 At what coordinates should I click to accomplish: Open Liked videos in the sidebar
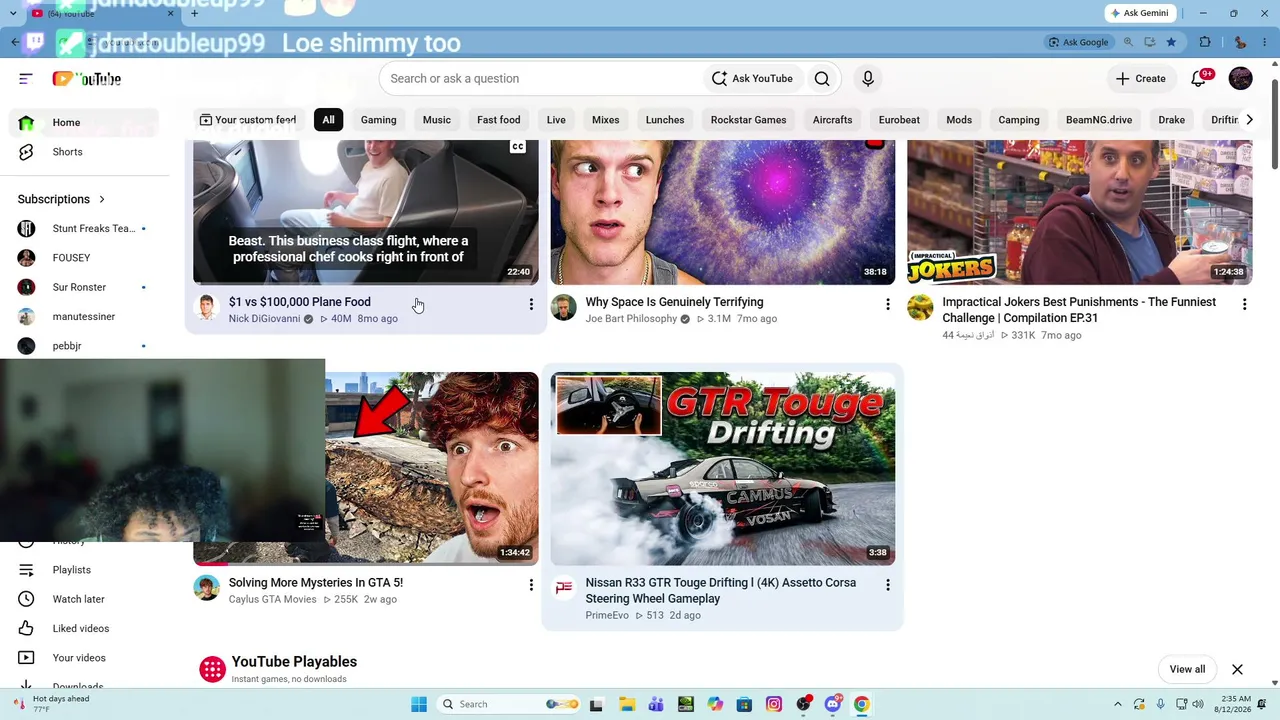[85, 629]
